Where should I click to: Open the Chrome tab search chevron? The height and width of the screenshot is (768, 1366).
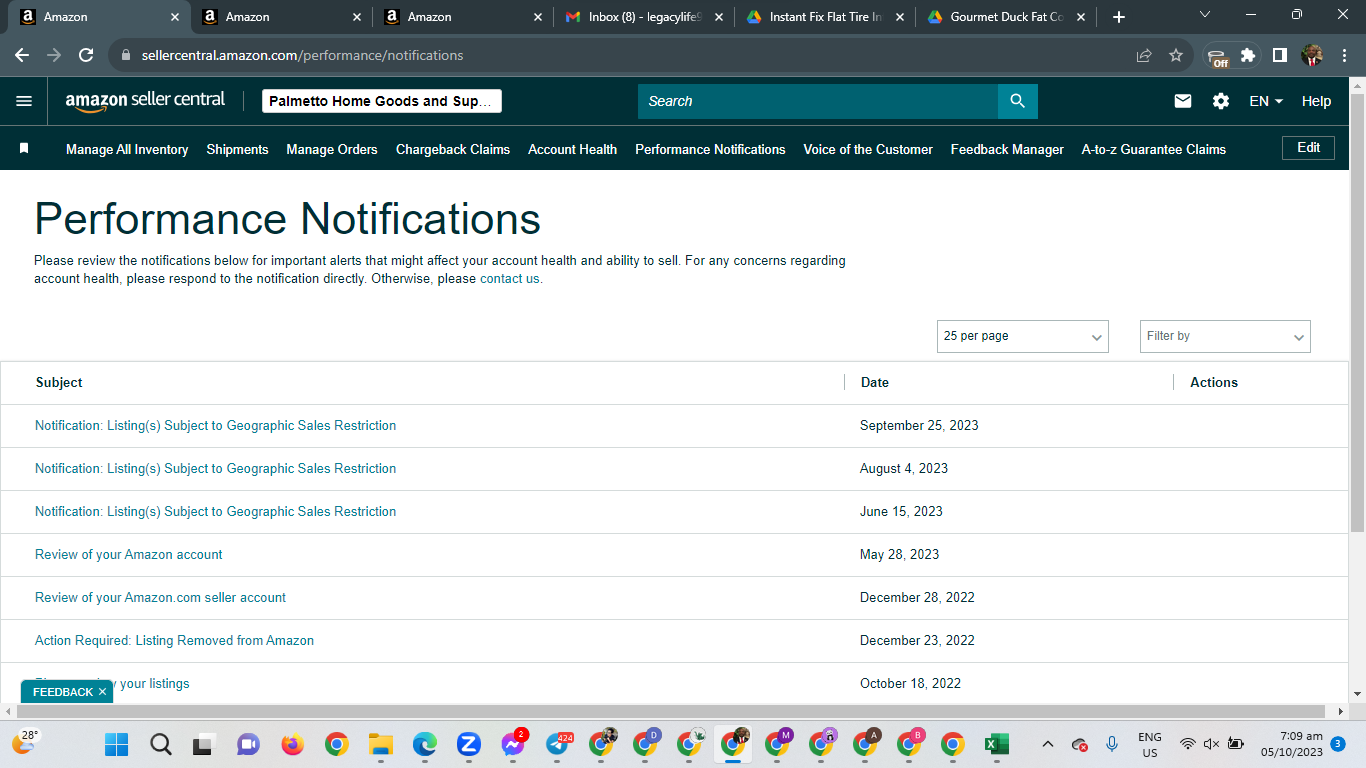point(1205,15)
